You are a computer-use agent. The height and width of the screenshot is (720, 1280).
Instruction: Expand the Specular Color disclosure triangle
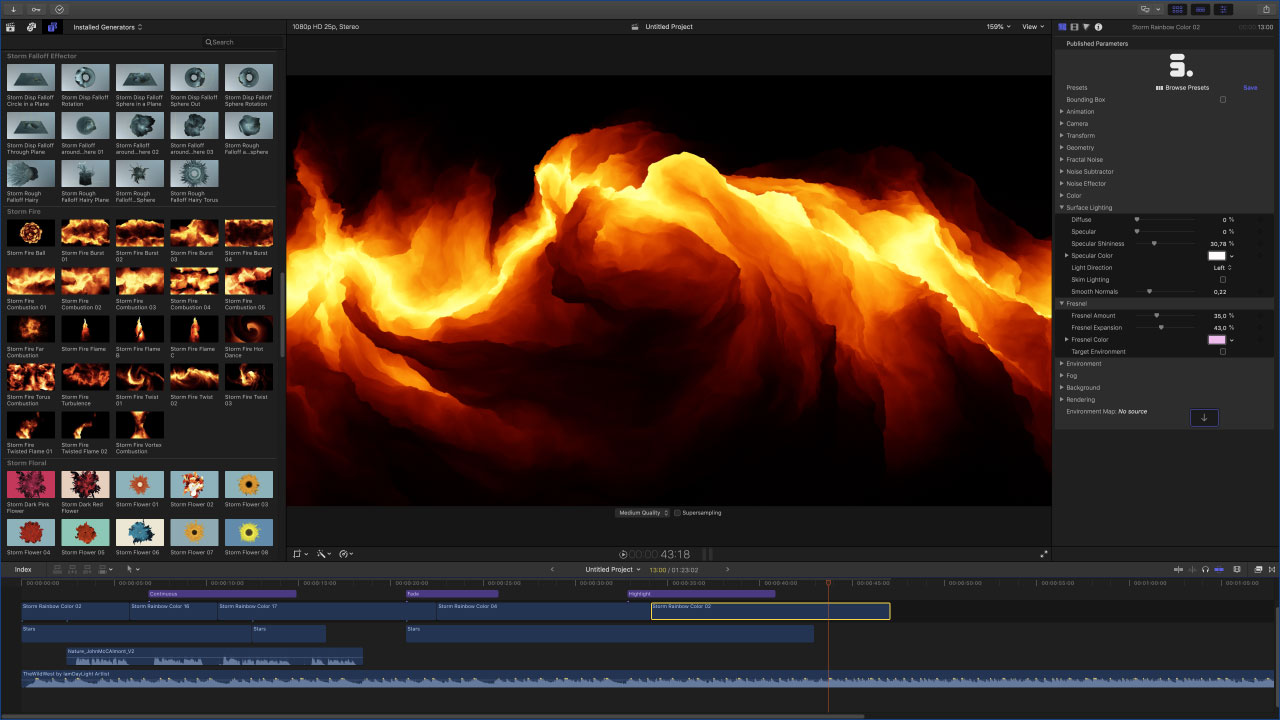(1067, 256)
